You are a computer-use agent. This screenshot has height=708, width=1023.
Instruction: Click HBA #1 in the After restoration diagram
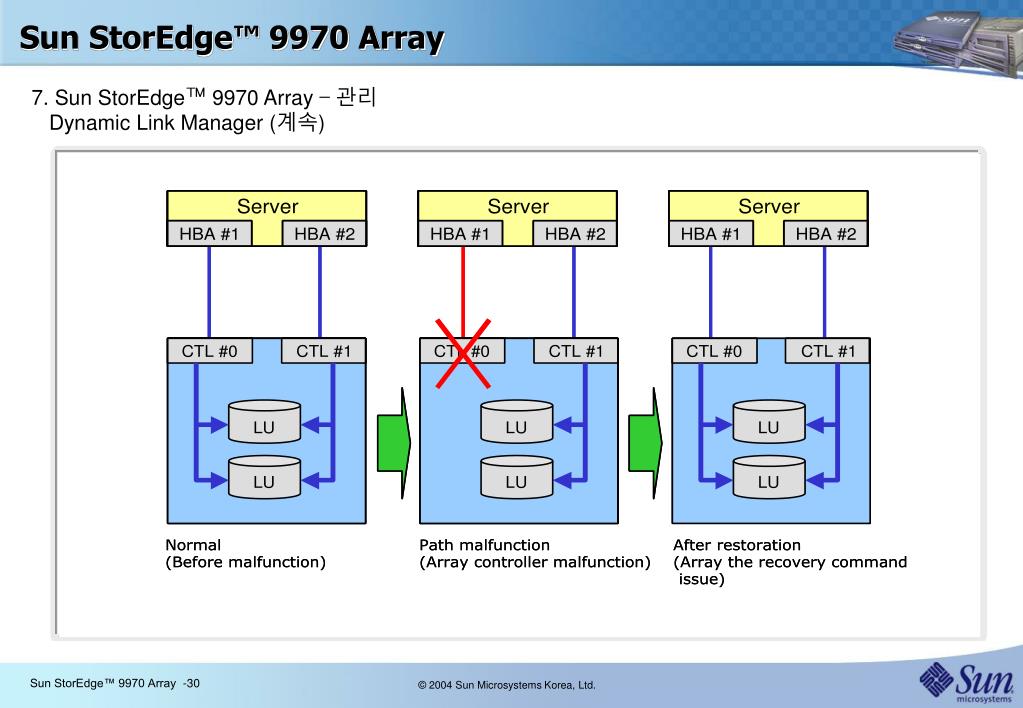[710, 234]
